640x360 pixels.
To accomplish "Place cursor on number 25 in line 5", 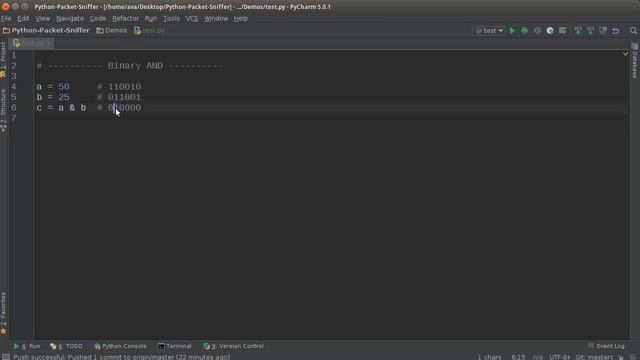I will 64,97.
